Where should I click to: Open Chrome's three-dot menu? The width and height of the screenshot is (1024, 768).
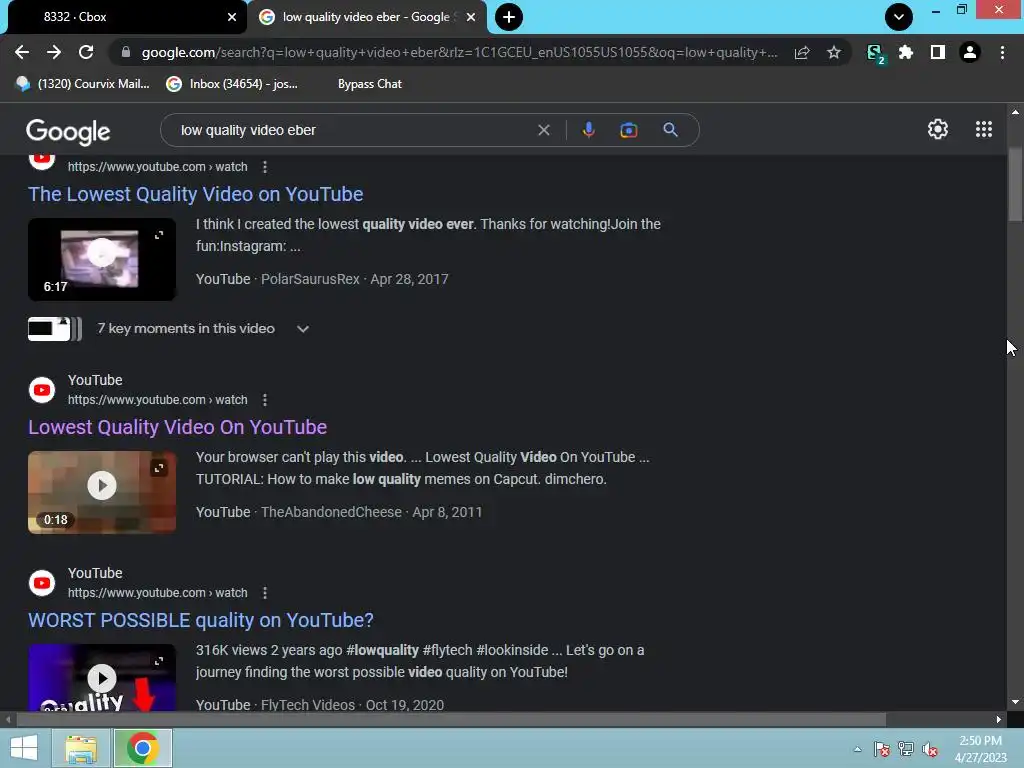point(1002,52)
